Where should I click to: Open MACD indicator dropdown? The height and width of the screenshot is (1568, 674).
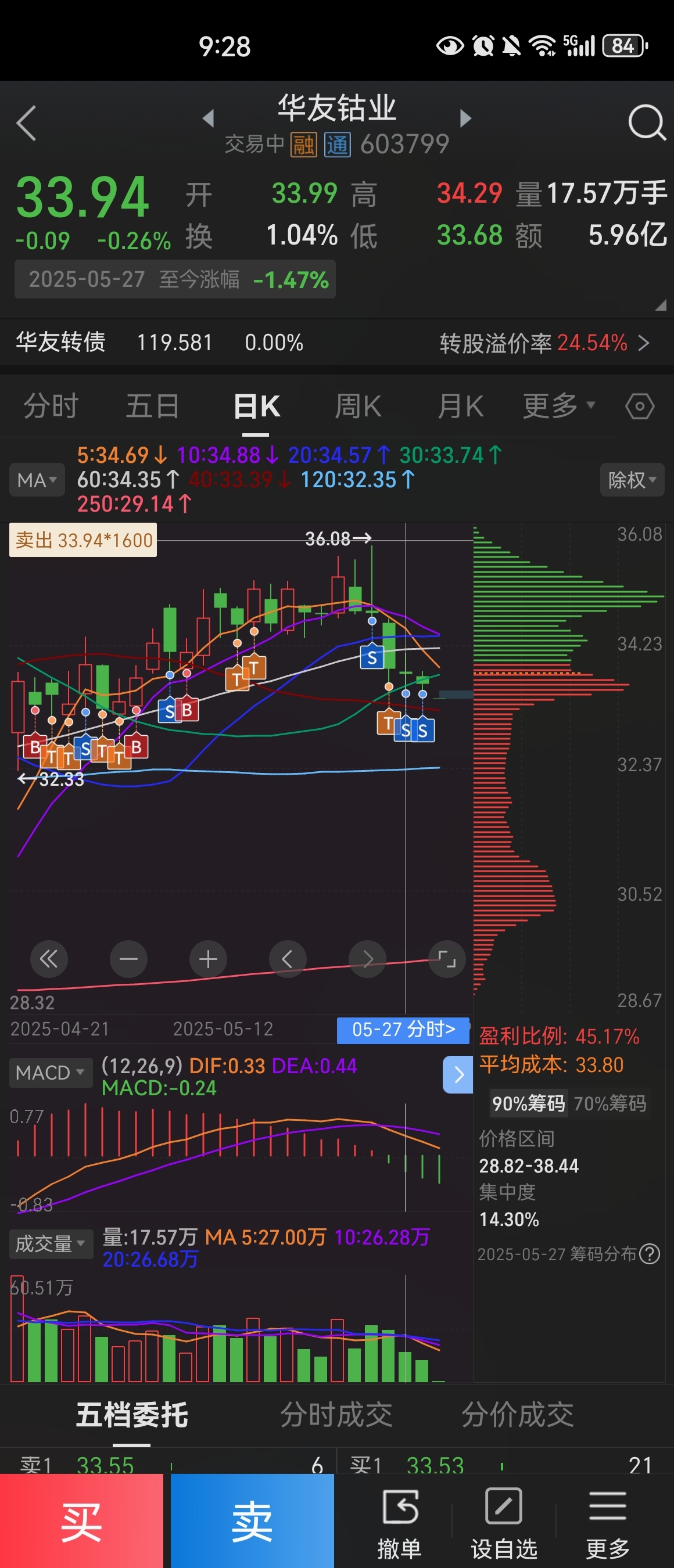coord(50,1073)
